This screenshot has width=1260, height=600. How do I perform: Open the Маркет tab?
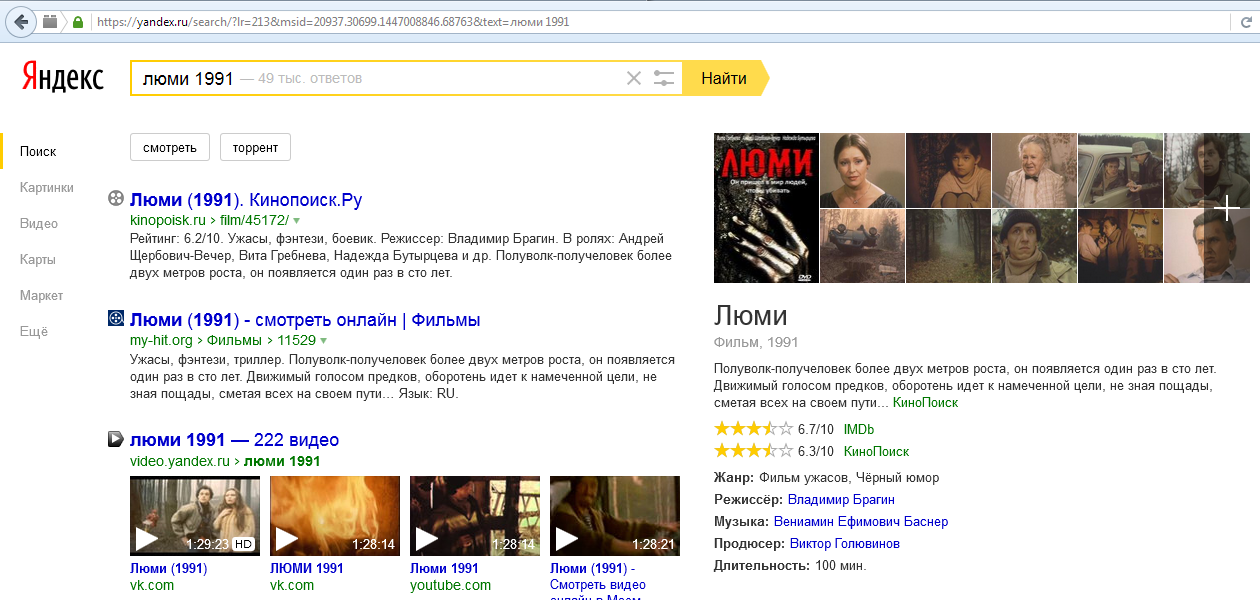point(41,295)
